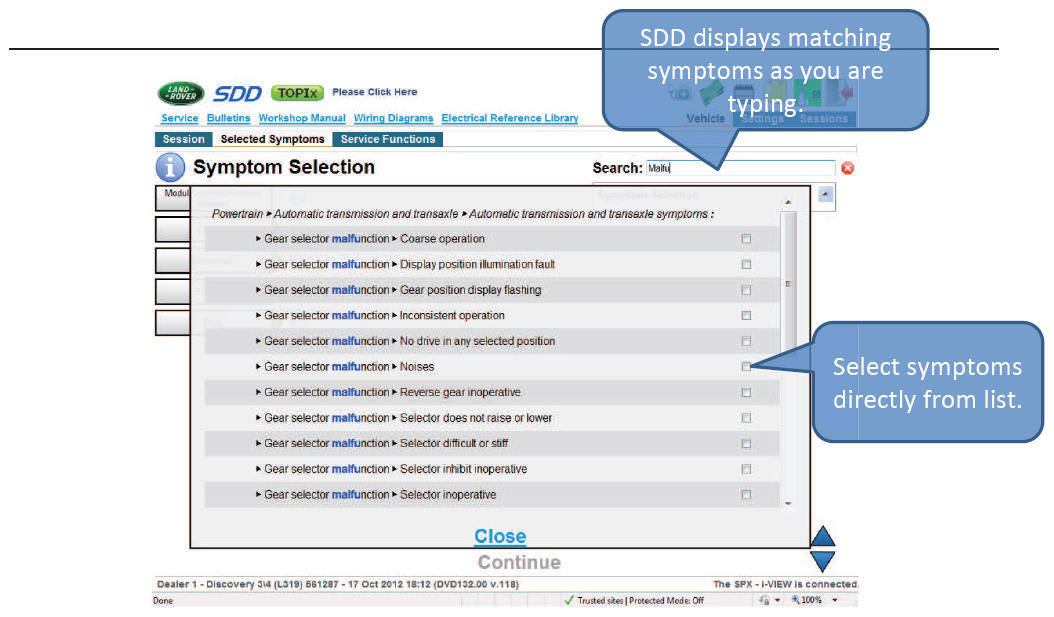The height and width of the screenshot is (617, 1054).
Task: Click the blue up arrow triangle
Action: pyautogui.click(x=822, y=537)
